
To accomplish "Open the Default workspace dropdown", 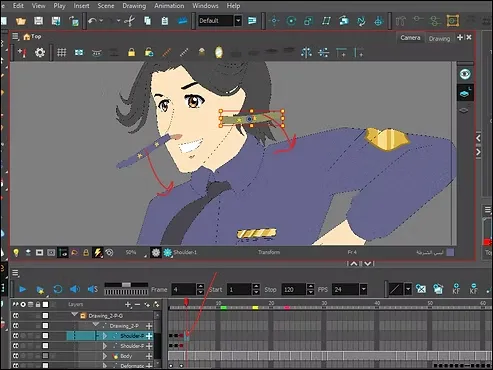I will (238, 21).
